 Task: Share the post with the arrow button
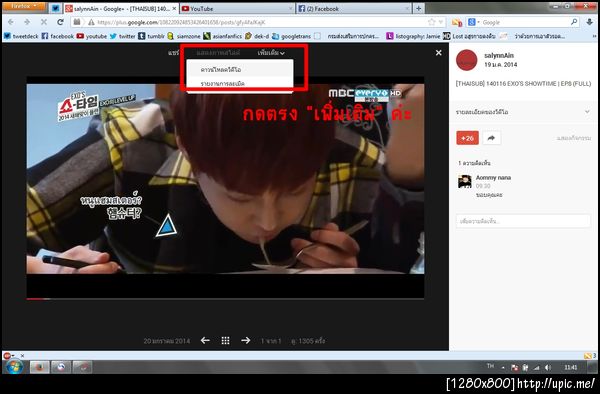pos(491,138)
